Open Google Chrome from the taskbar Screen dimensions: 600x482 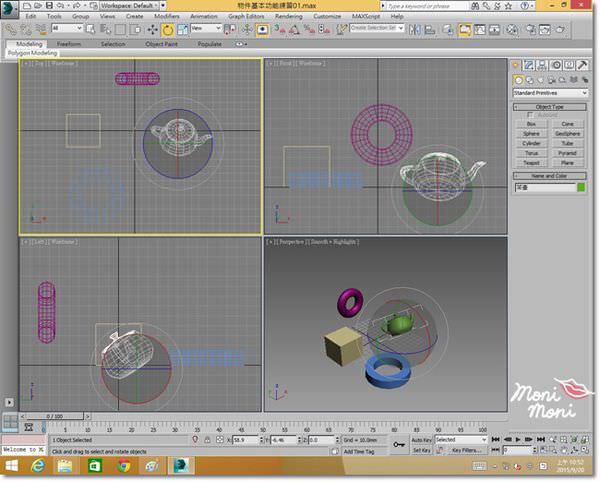[122, 466]
